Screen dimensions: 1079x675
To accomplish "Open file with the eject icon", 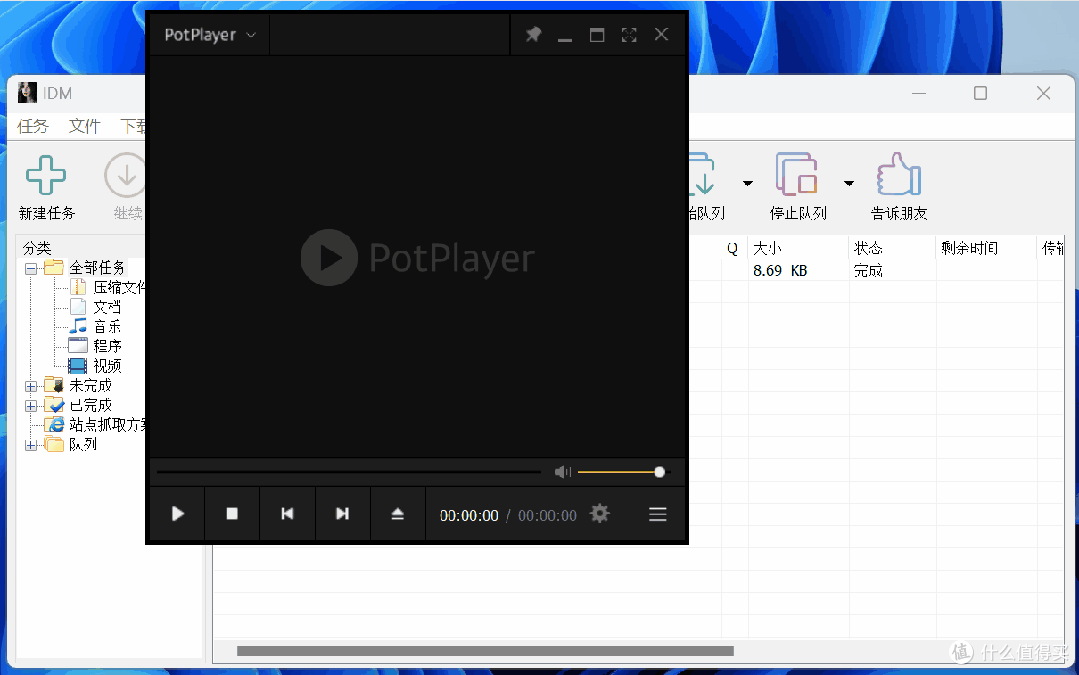I will tap(398, 514).
